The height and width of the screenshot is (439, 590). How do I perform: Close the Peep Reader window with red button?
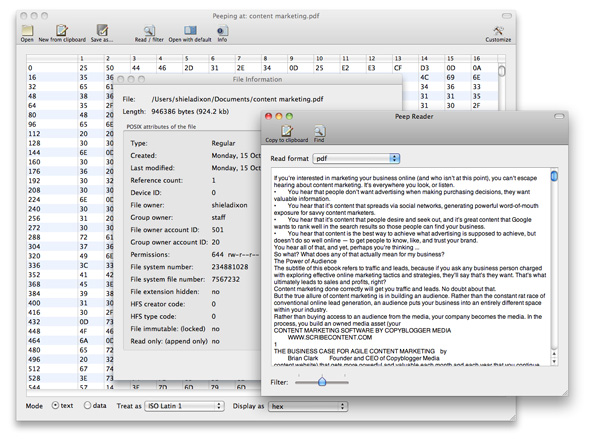[268, 116]
